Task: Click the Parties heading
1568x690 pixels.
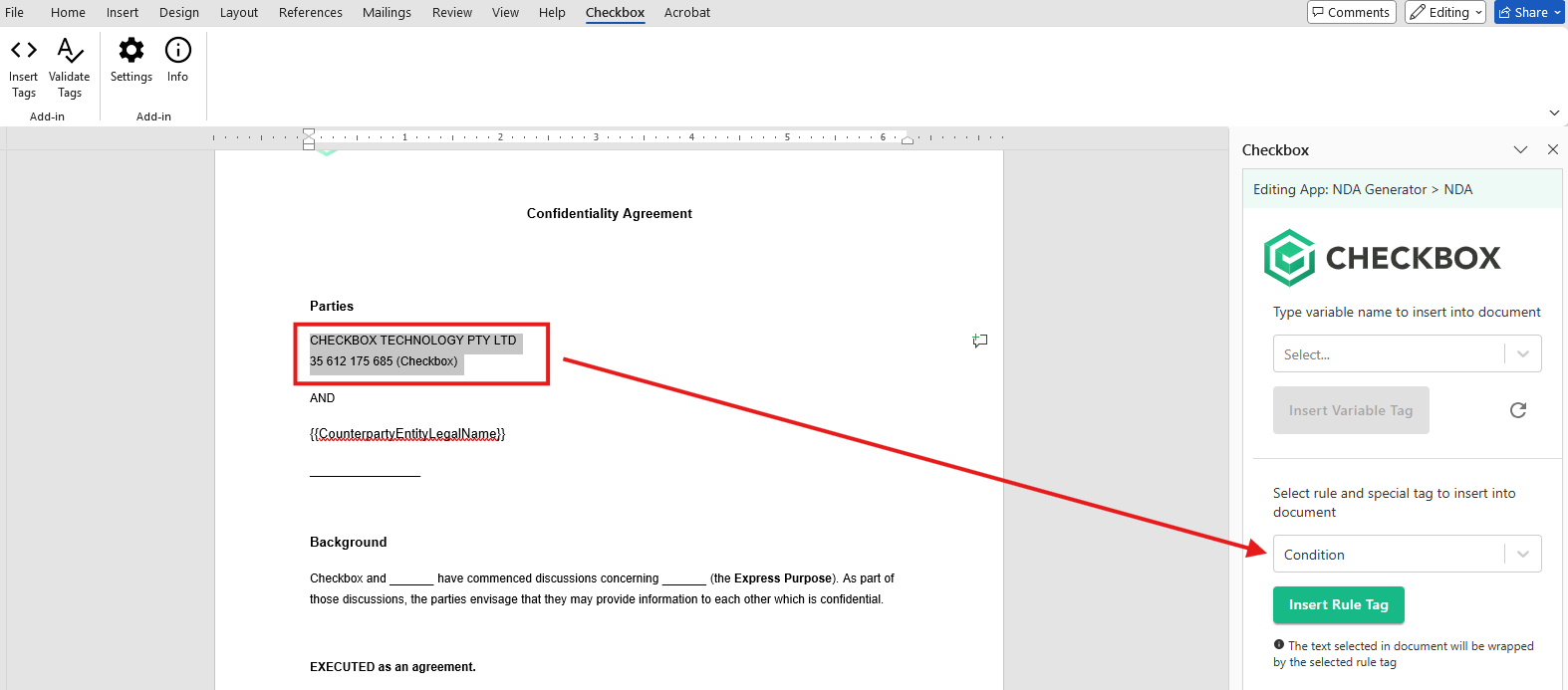Action: coord(332,306)
